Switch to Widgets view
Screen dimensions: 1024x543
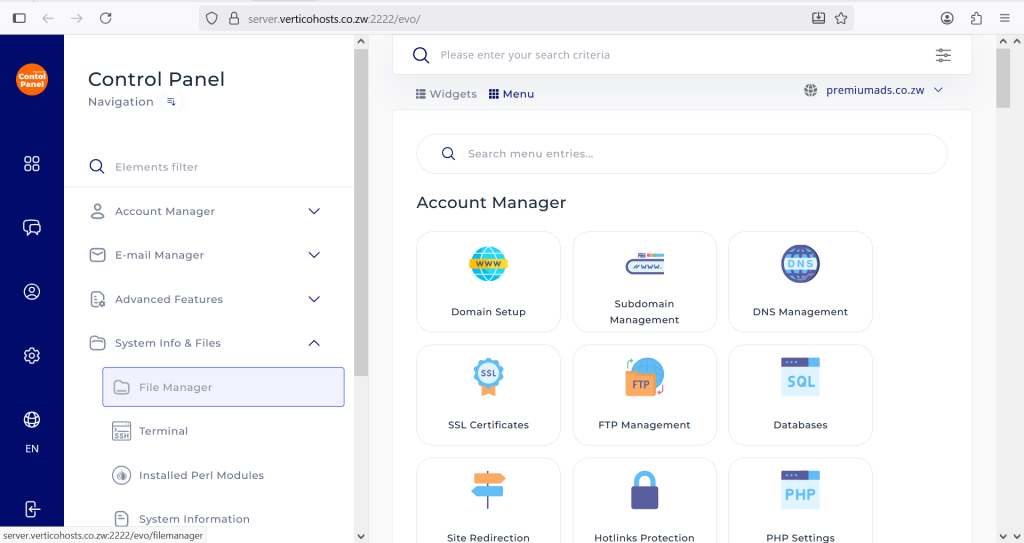point(446,94)
